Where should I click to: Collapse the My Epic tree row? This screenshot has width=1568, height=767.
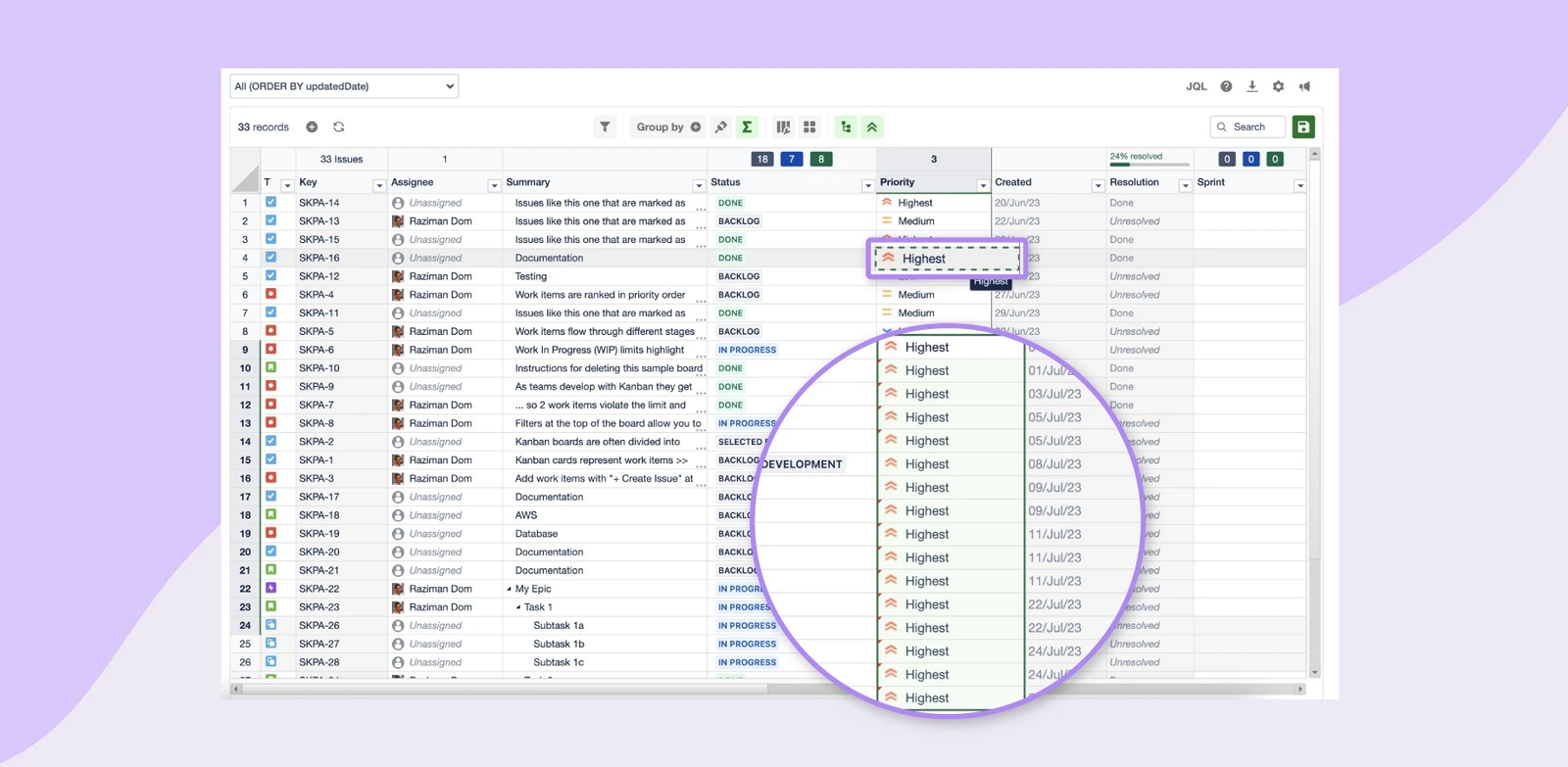[x=509, y=590]
